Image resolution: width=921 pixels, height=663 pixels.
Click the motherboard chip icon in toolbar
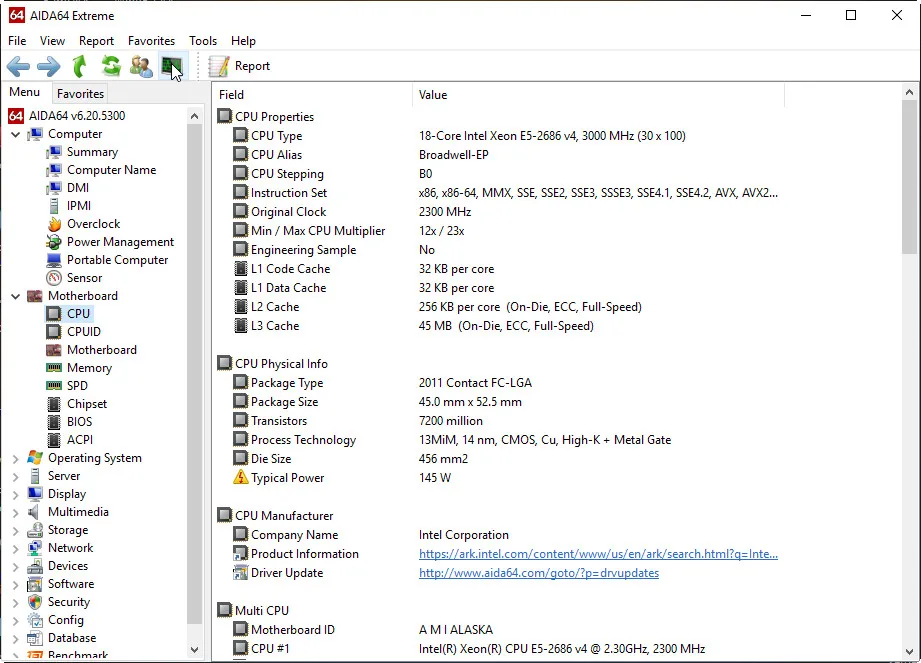point(172,67)
